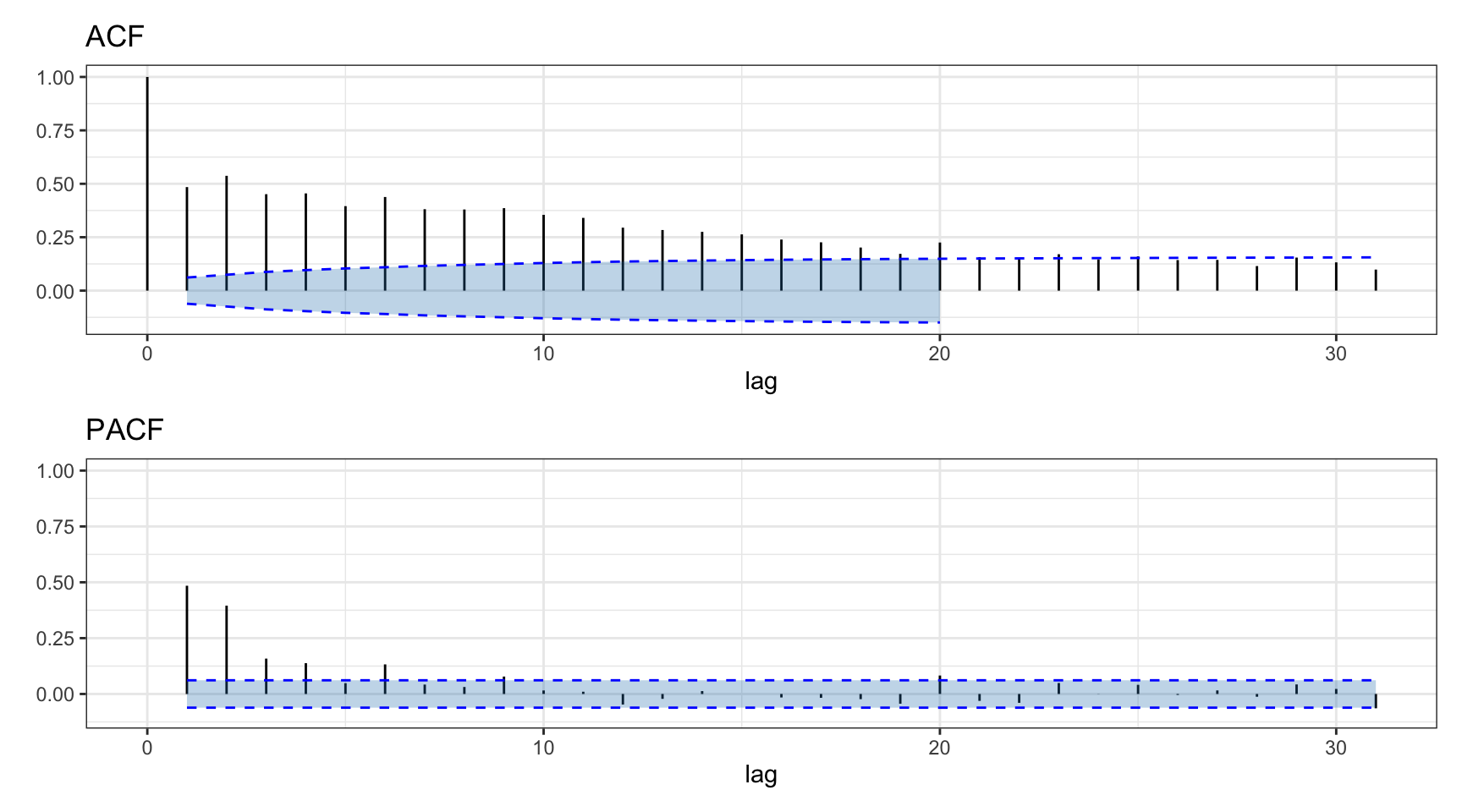This screenshot has height=812, width=1462.
Task: Click the upper dashed blue line in ACF
Action: tap(1100, 259)
